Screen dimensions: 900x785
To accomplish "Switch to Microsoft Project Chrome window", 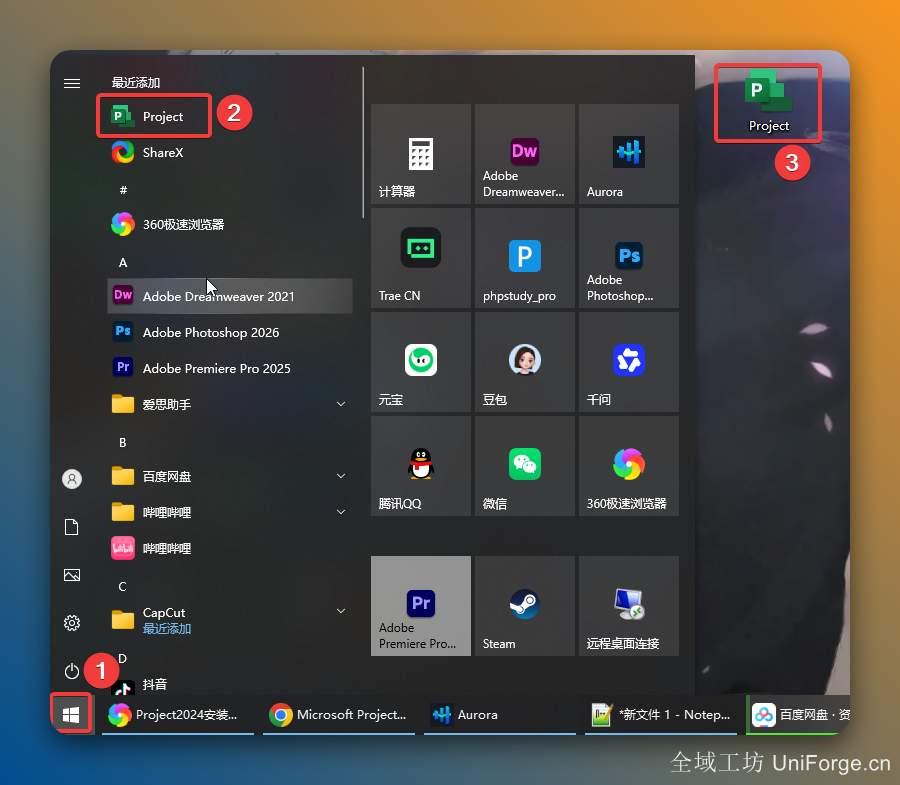I will click(x=339, y=715).
